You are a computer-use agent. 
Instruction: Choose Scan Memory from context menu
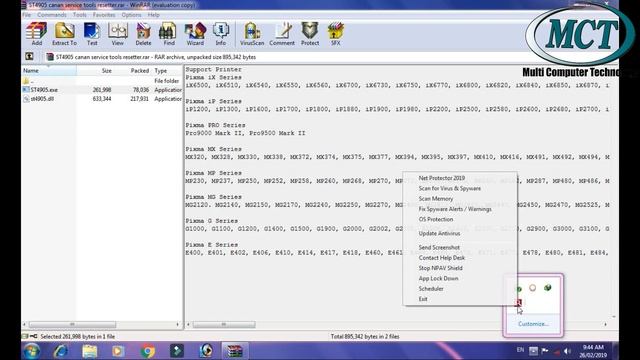coord(436,198)
